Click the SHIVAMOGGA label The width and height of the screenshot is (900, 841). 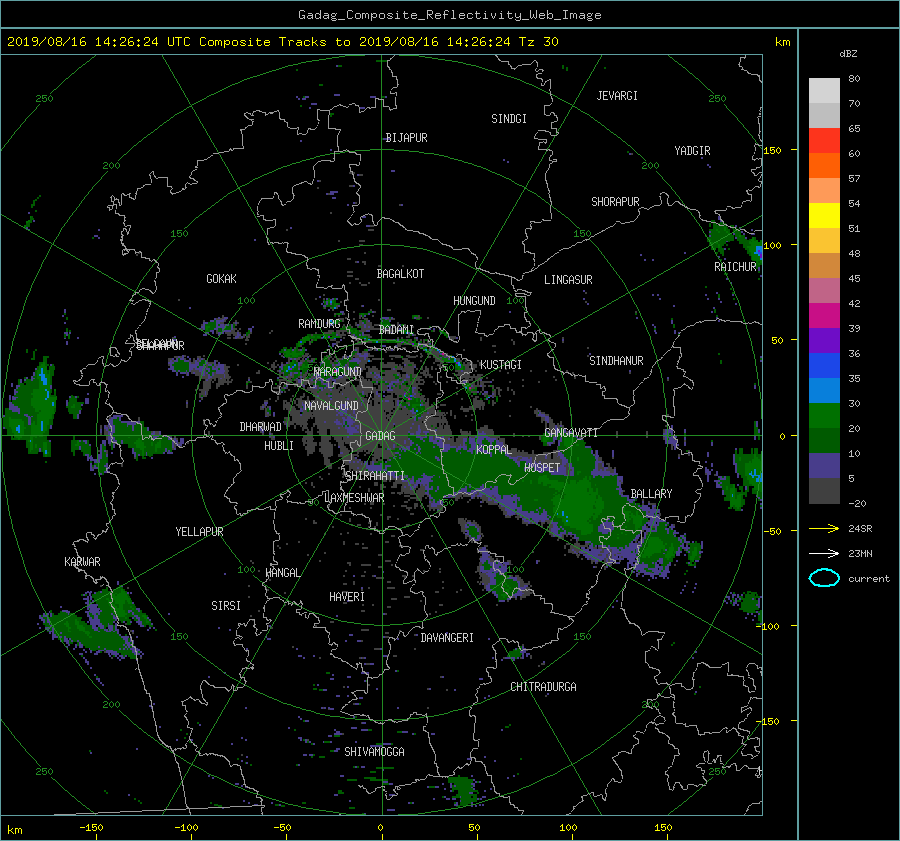[x=374, y=752]
